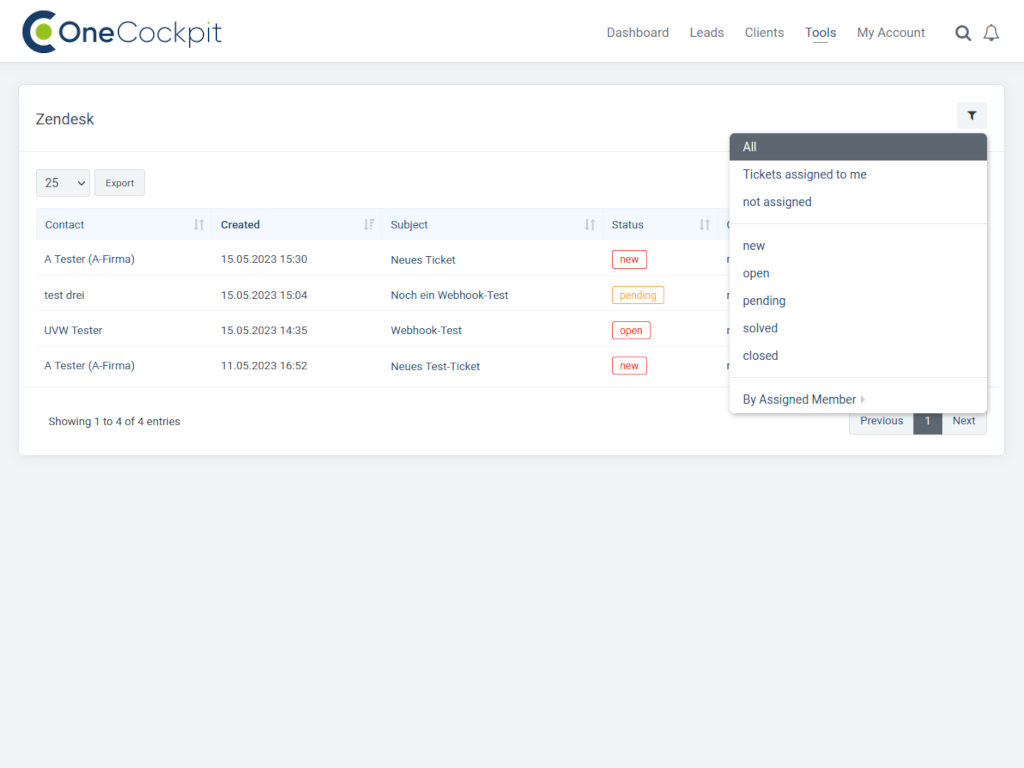This screenshot has width=1024, height=768.
Task: Open the page size dropdown showing 25
Action: [x=63, y=183]
